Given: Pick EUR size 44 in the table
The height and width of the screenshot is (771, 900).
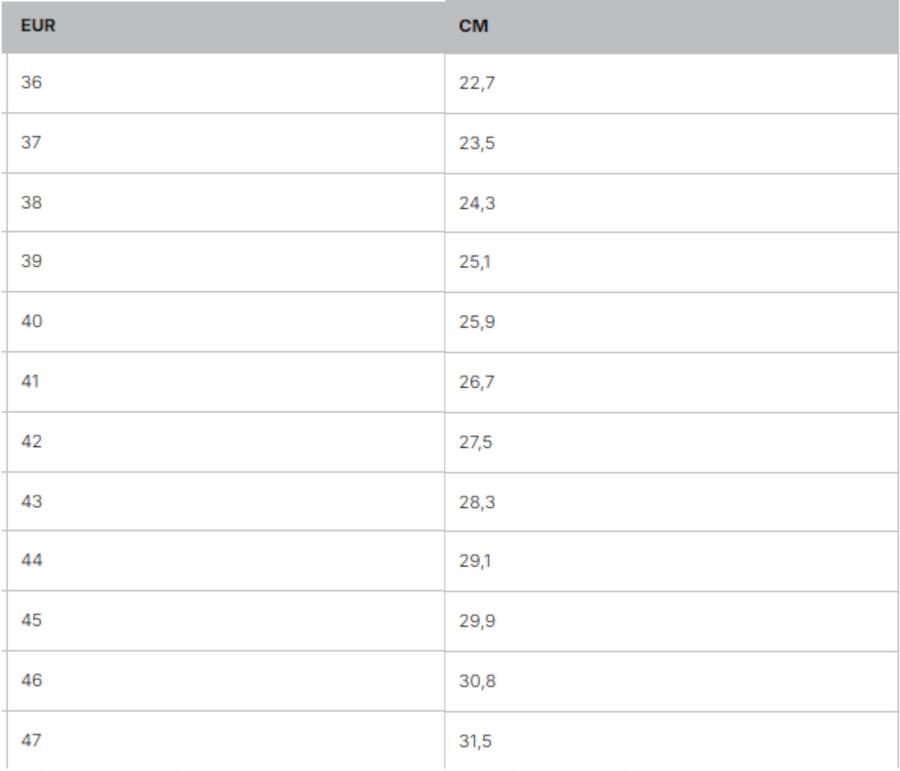Looking at the screenshot, I should pyautogui.click(x=32, y=560).
